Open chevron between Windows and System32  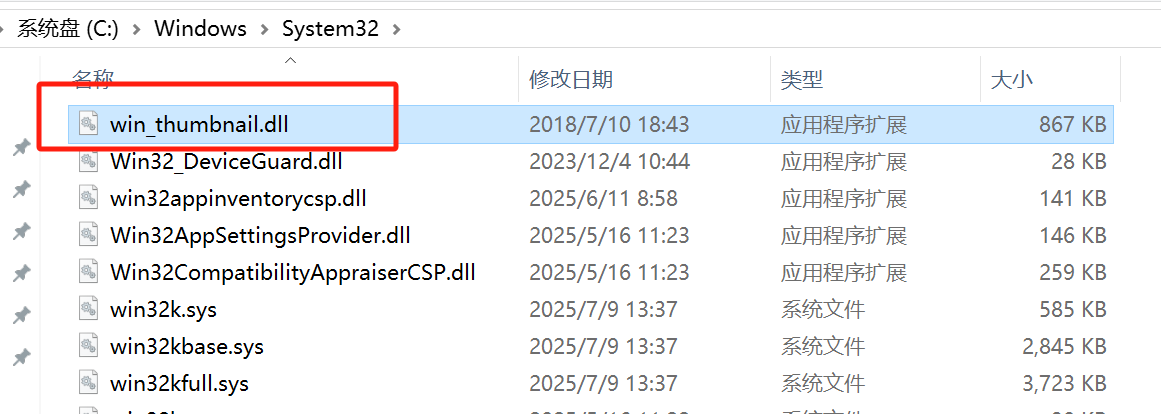click(264, 29)
